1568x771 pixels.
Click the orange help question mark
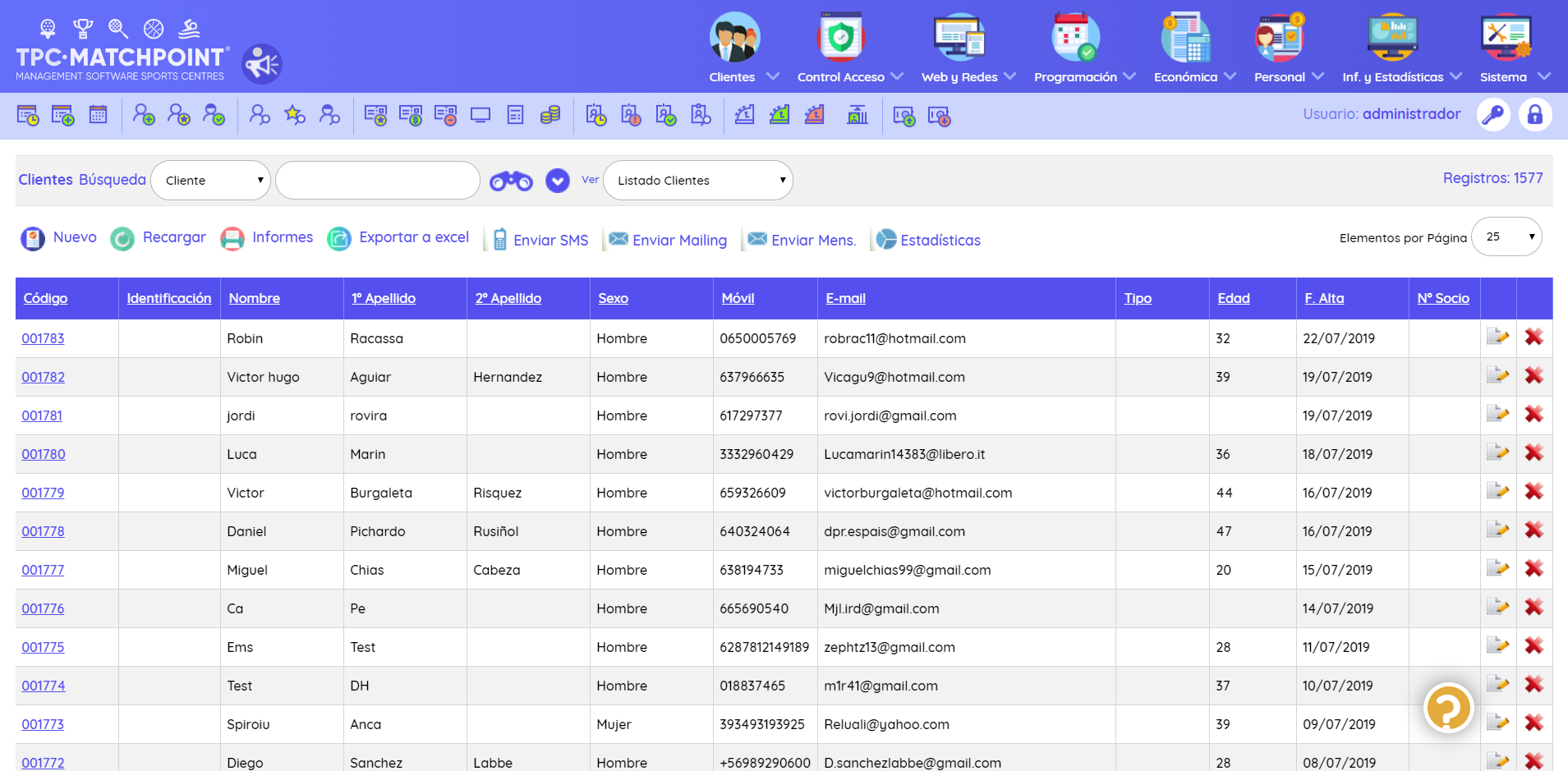[x=1449, y=708]
